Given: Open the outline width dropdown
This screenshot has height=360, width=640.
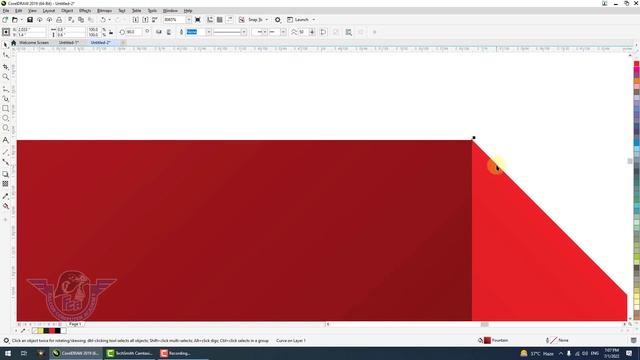Looking at the screenshot, I should (x=209, y=32).
